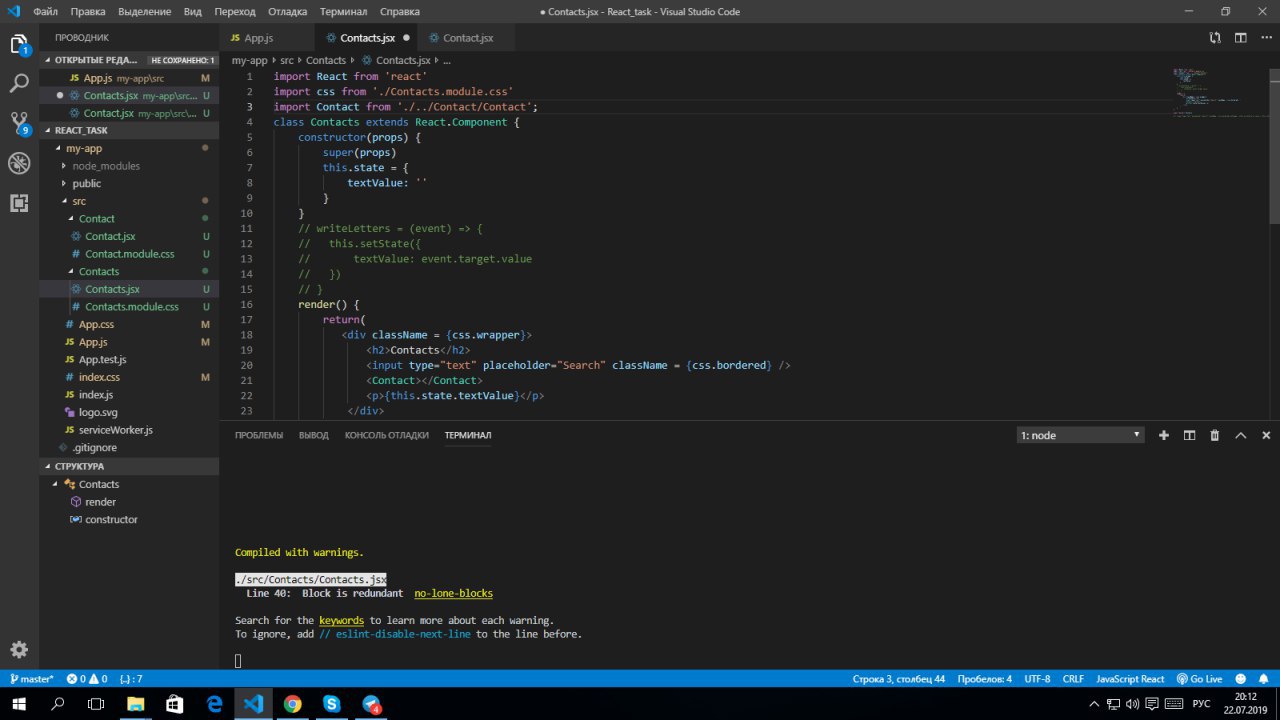The width and height of the screenshot is (1280, 720).
Task: Add a new terminal with plus icon
Action: pos(1164,435)
